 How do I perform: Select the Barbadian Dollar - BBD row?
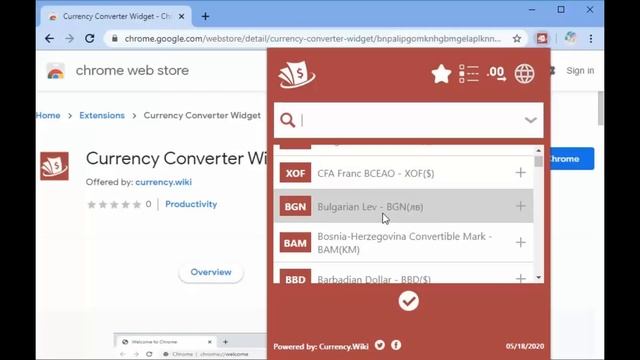pos(403,273)
